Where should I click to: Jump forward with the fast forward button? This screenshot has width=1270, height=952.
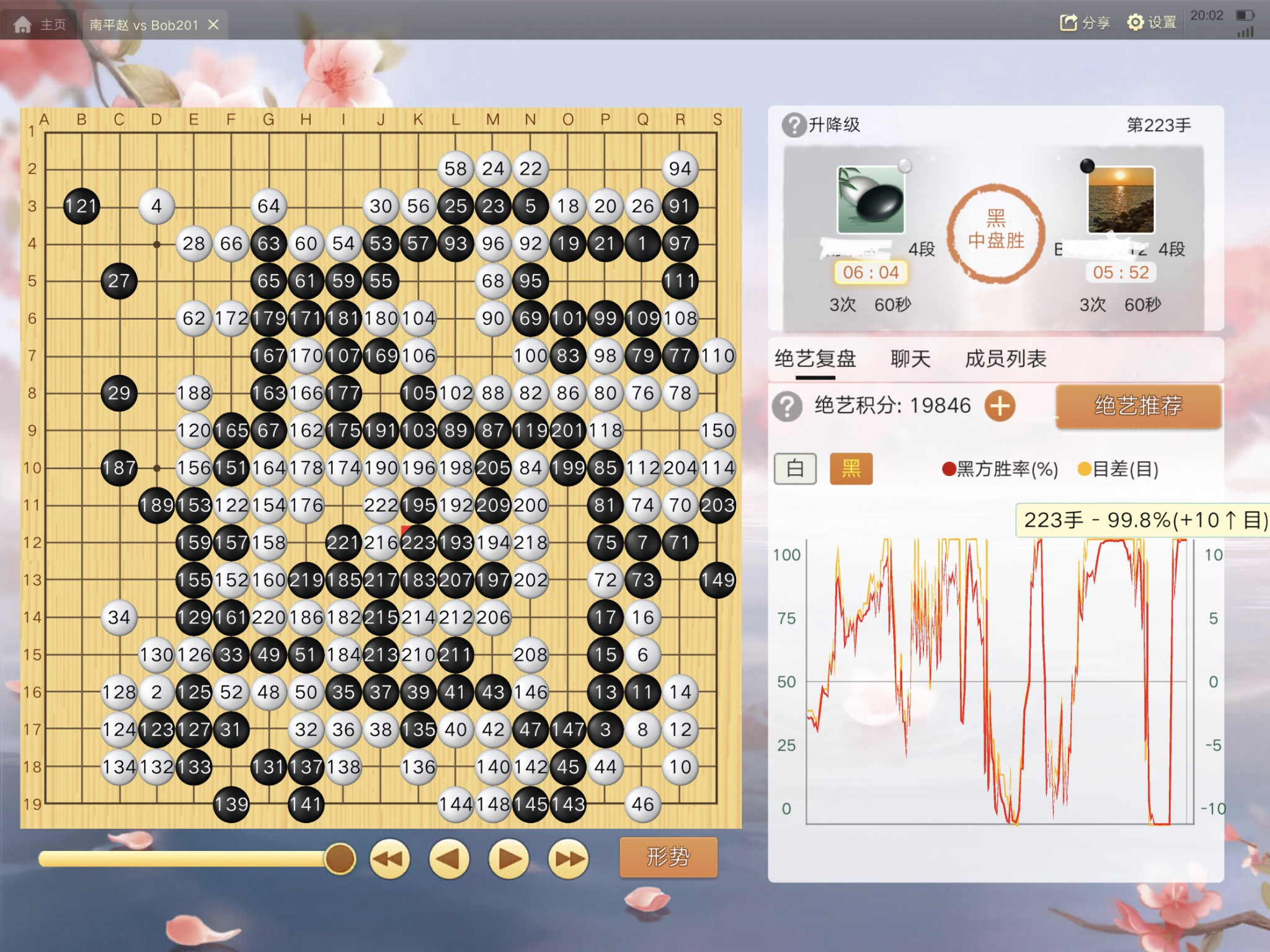[x=568, y=859]
